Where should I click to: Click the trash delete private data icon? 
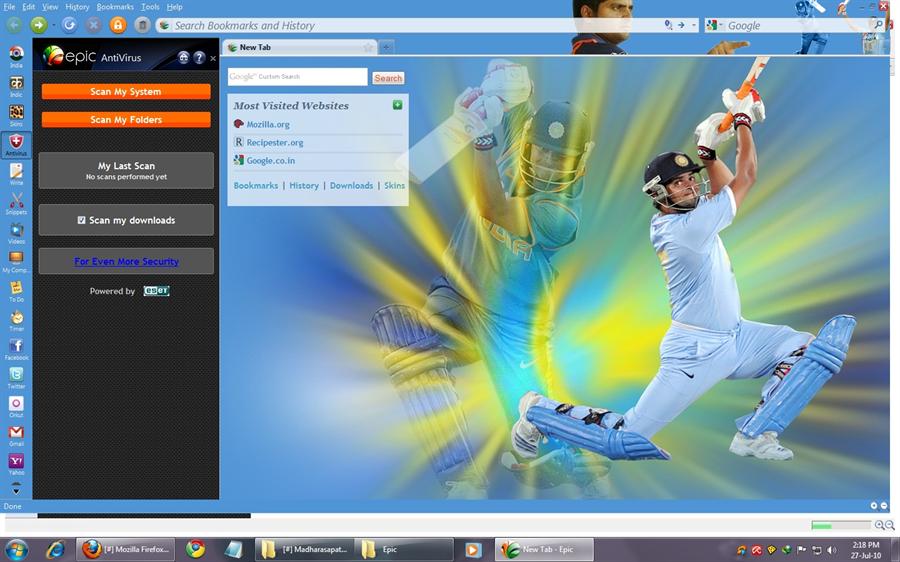click(142, 25)
